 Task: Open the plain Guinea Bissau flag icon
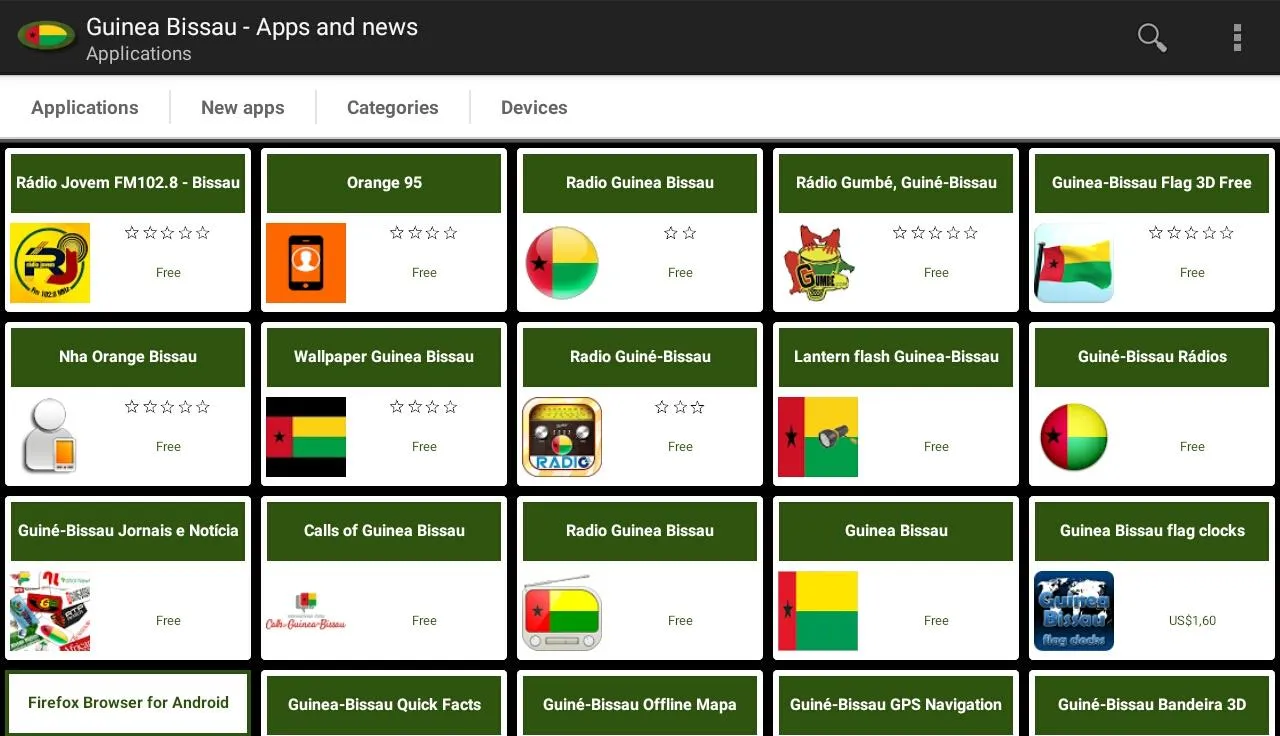coord(818,611)
